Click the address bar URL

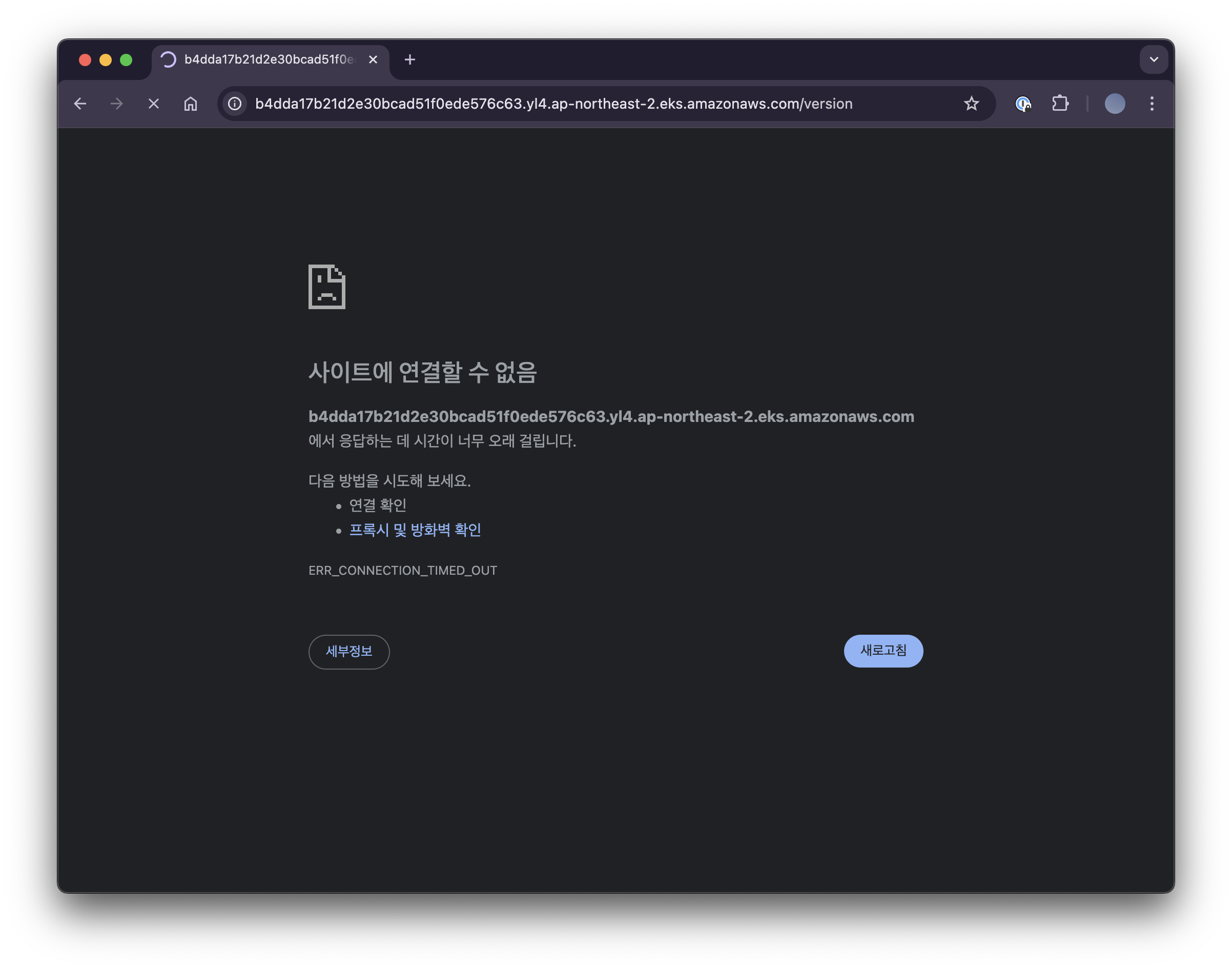point(553,104)
